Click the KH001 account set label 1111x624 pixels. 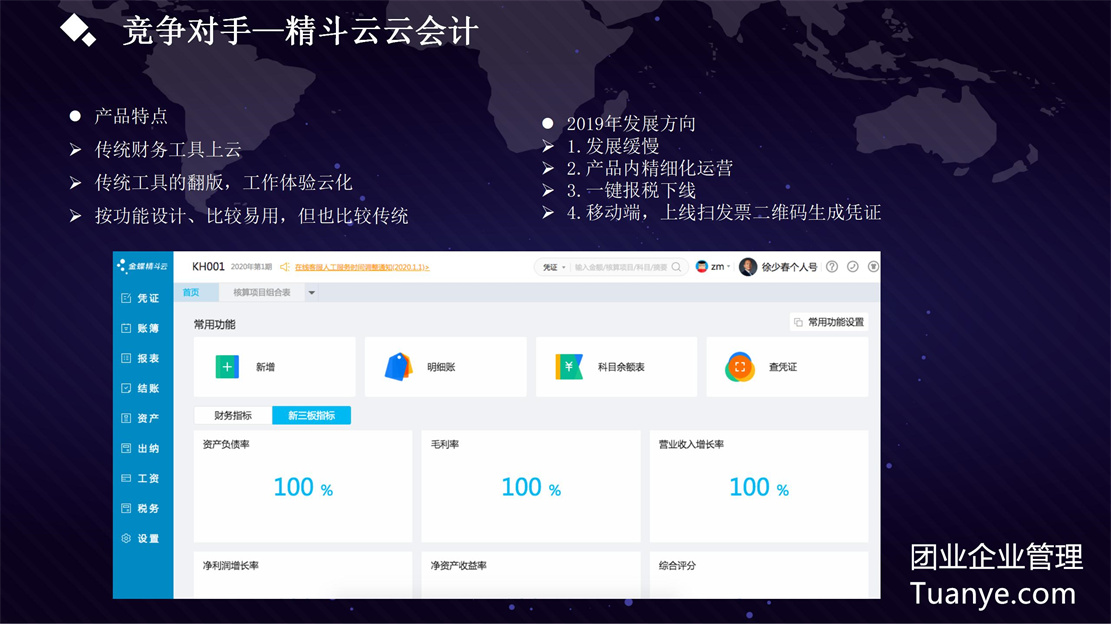pos(208,266)
